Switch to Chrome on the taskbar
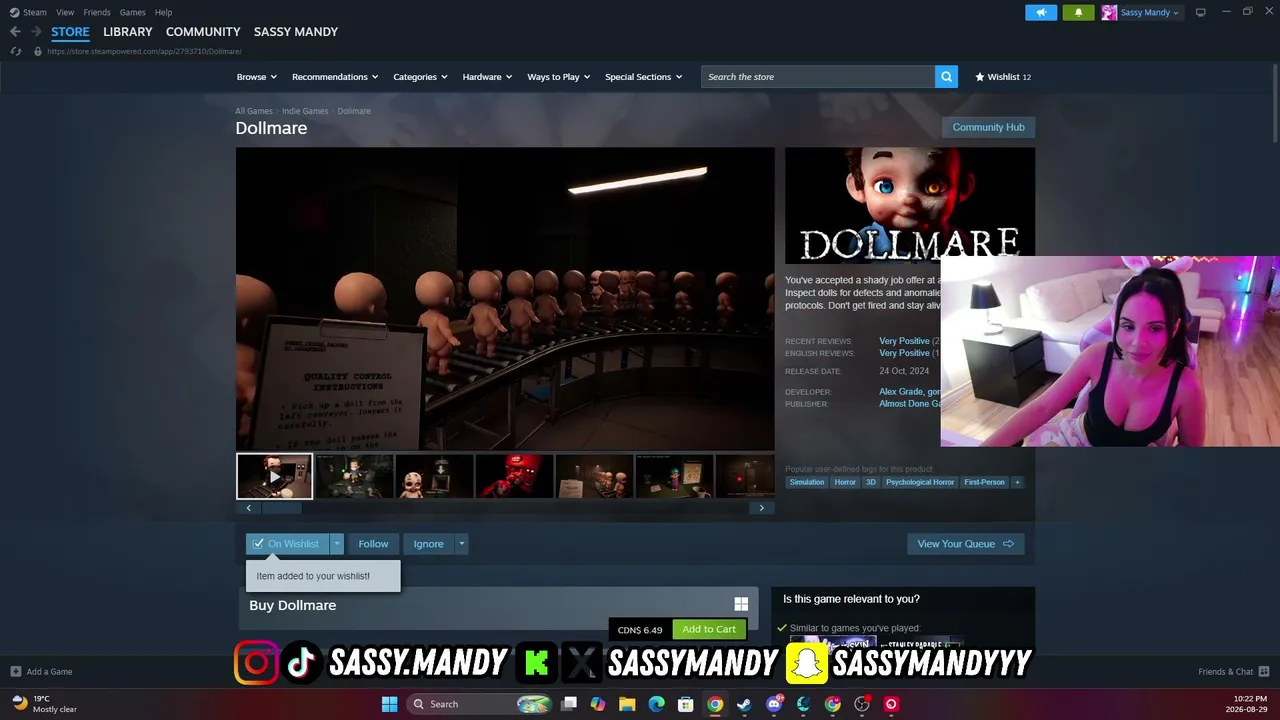This screenshot has width=1280, height=720. click(715, 704)
